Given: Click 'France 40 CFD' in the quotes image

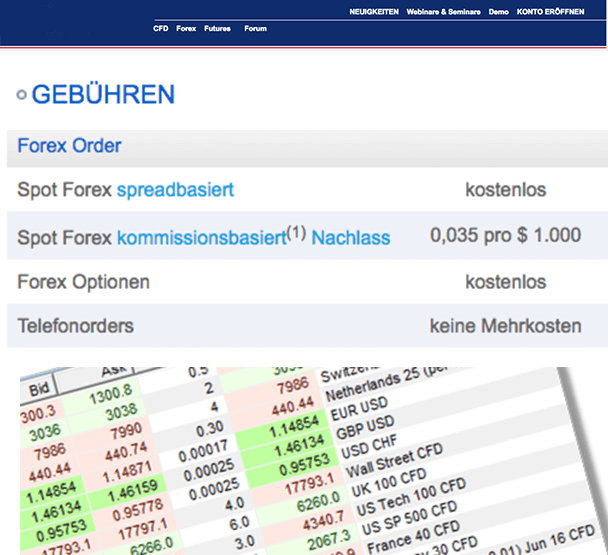Looking at the screenshot, I should [x=413, y=537].
